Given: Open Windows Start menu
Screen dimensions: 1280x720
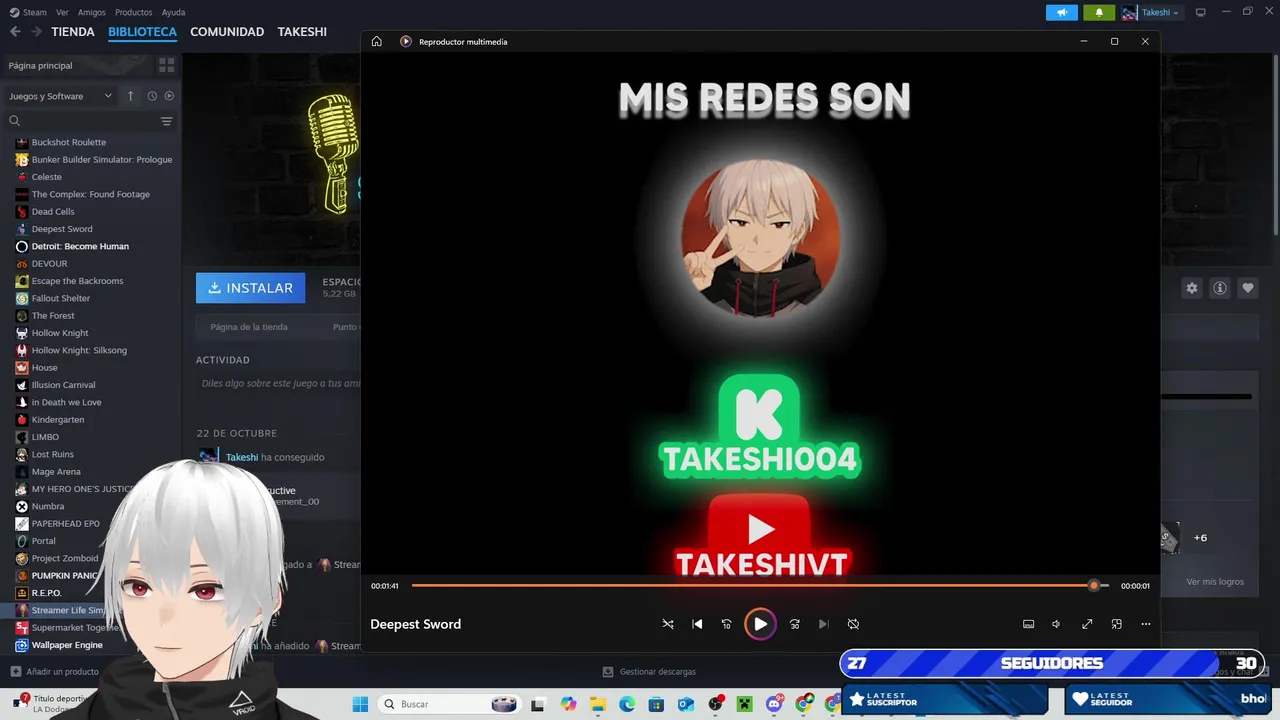Looking at the screenshot, I should click(360, 704).
